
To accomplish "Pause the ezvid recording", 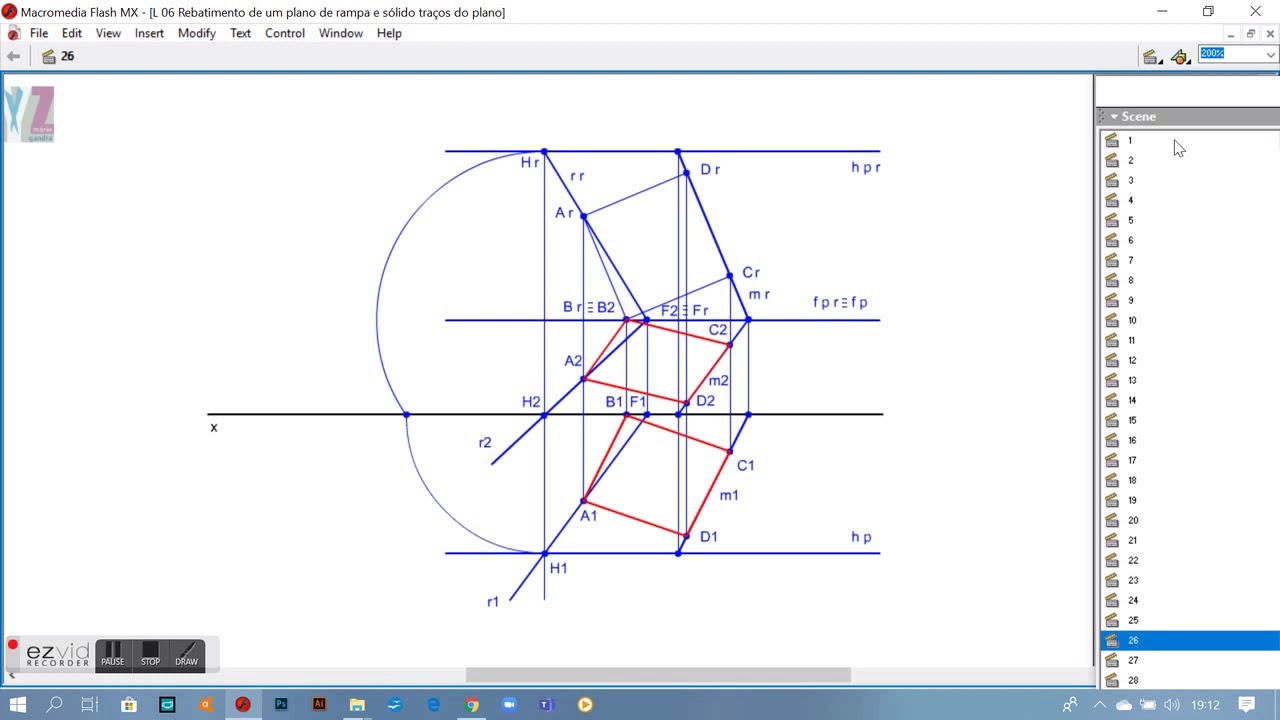I will point(113,655).
